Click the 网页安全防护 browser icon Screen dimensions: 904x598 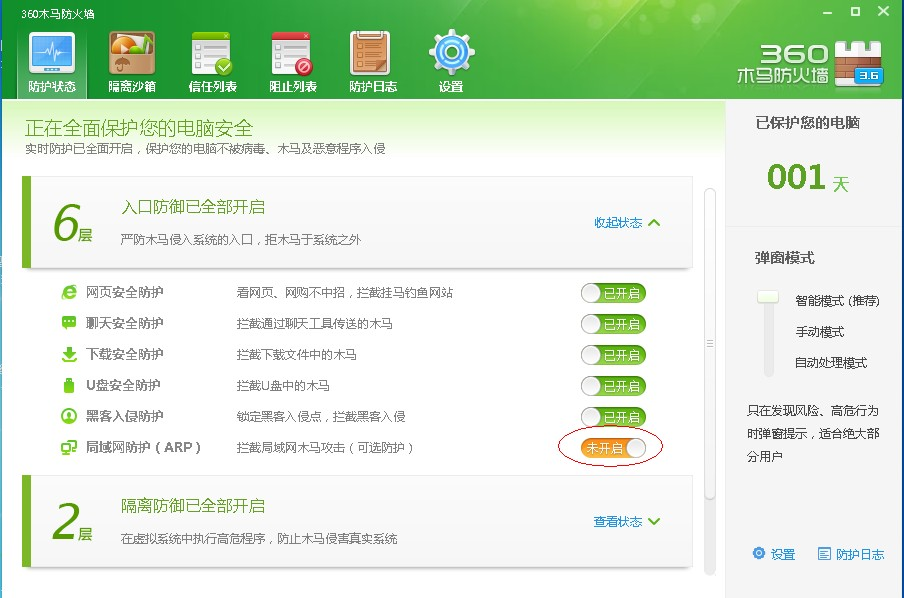69,292
